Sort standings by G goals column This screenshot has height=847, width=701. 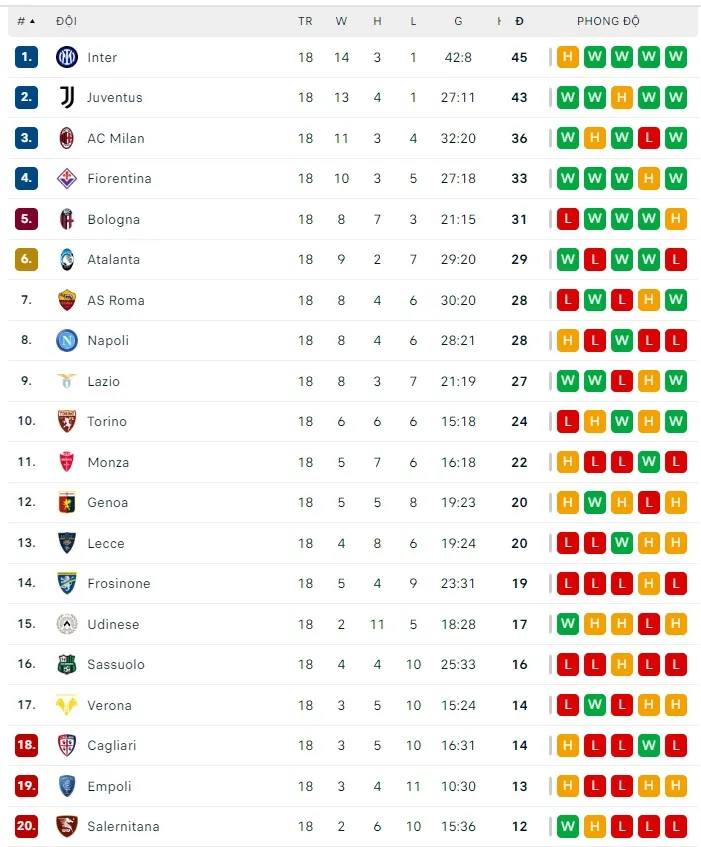[x=458, y=21]
